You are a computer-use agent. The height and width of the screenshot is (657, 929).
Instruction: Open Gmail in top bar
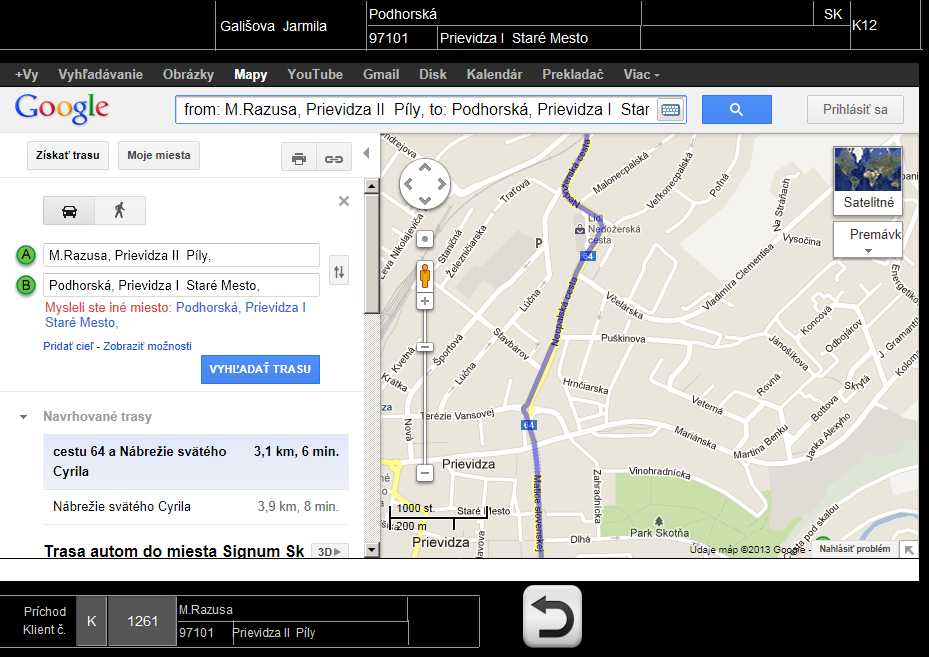[381, 75]
